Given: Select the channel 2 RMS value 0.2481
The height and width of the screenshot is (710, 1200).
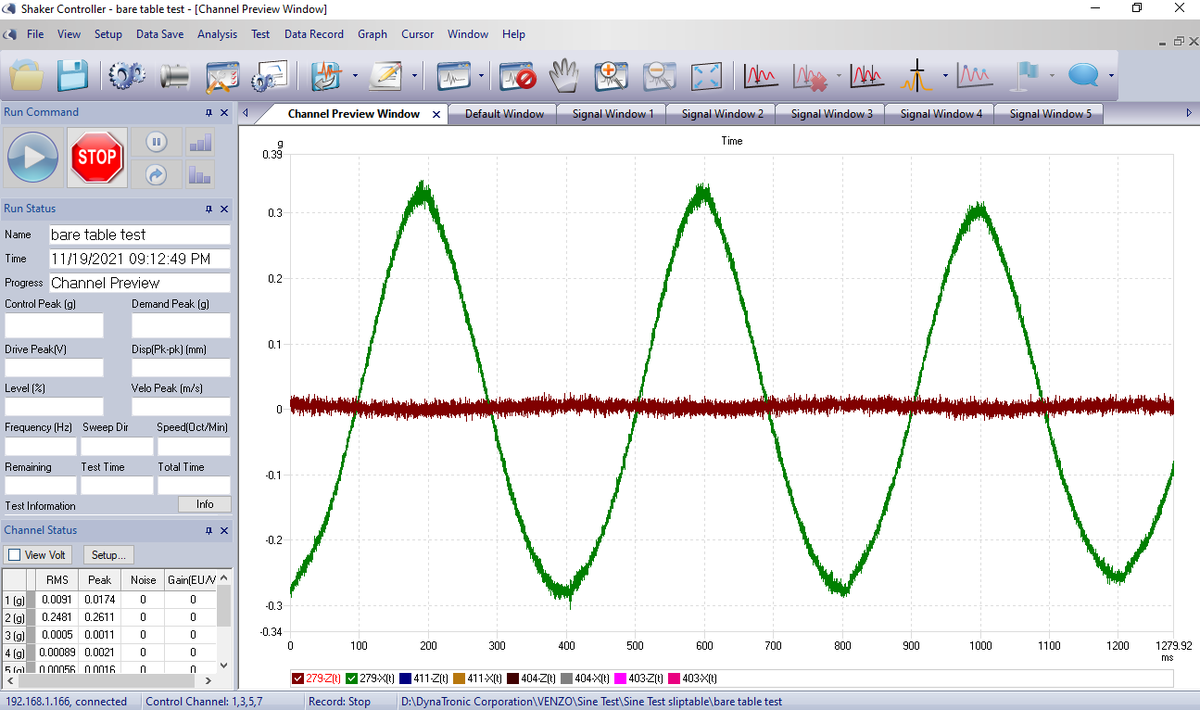Looking at the screenshot, I should pyautogui.click(x=57, y=617).
